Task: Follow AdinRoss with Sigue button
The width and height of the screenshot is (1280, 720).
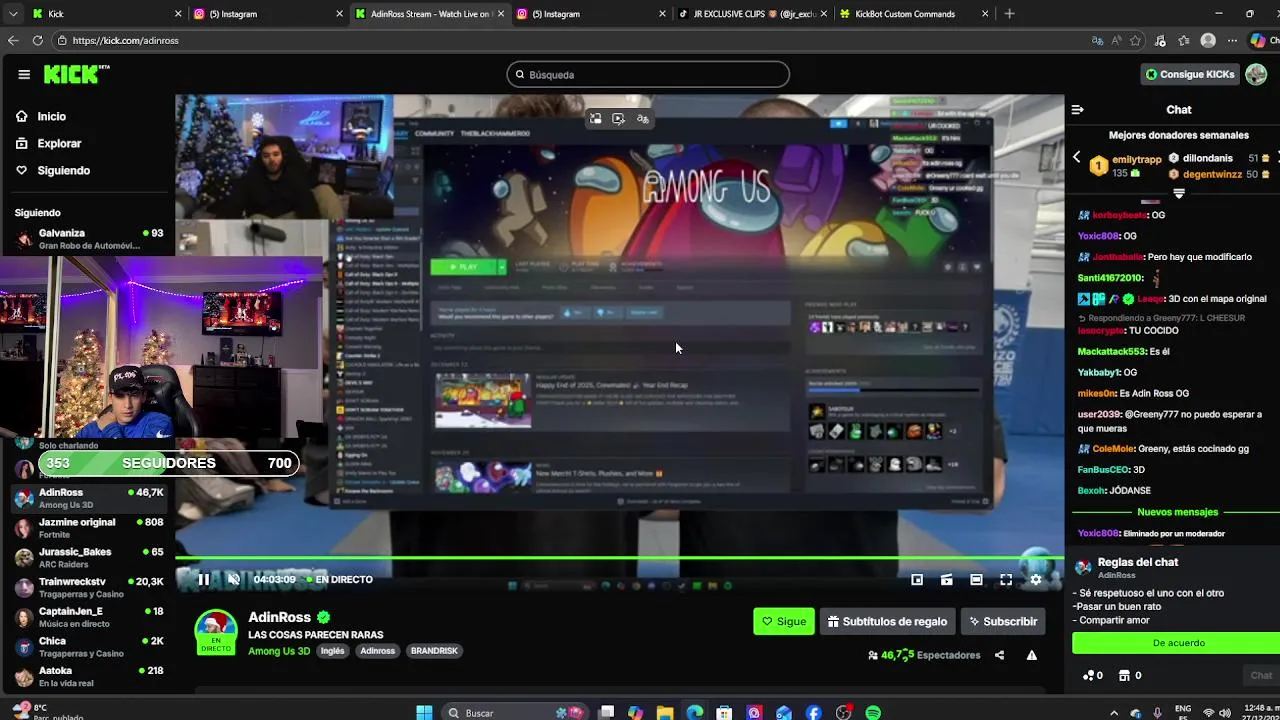Action: tap(784, 621)
